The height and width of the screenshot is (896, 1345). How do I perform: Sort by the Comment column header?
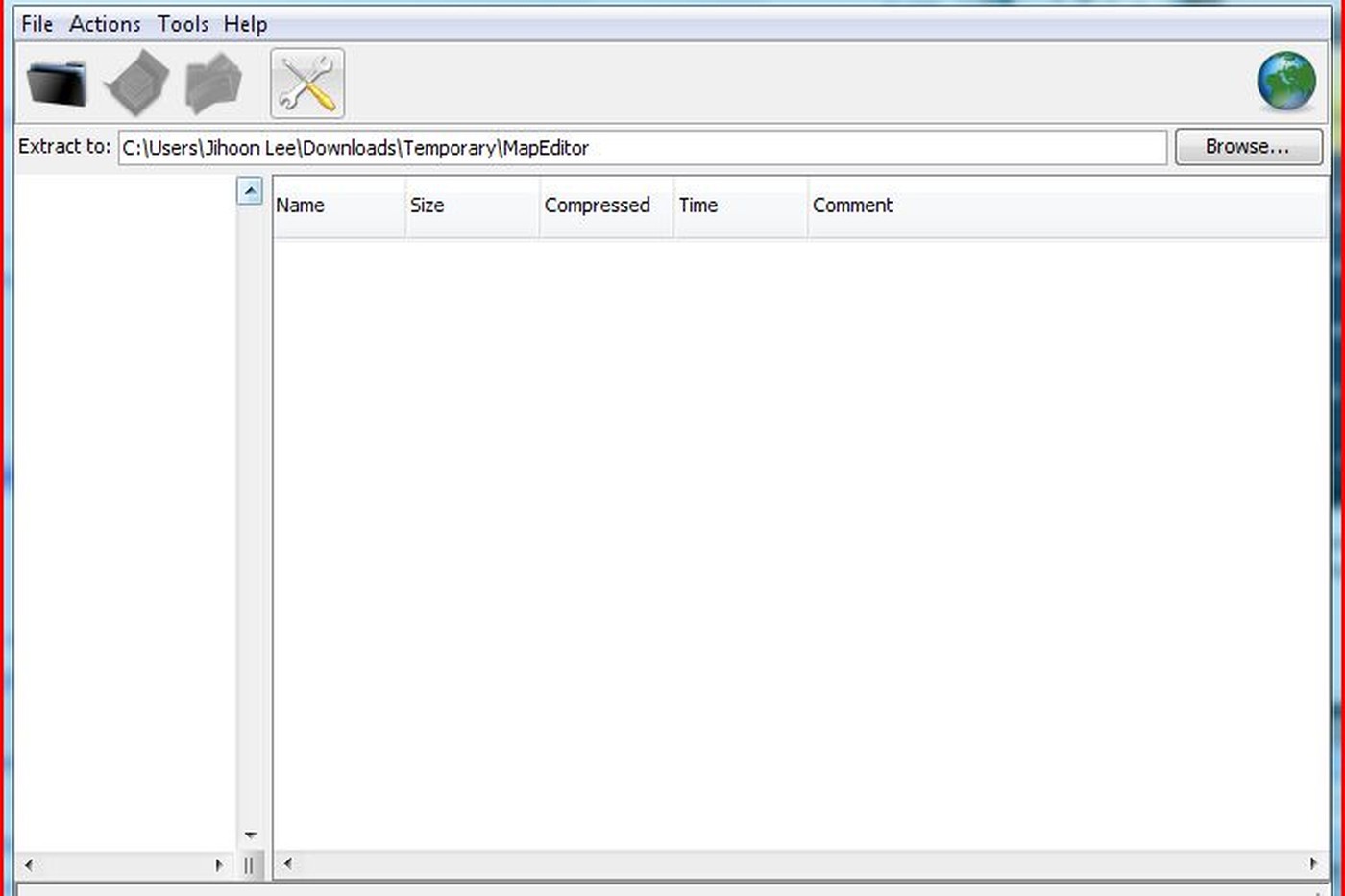(1067, 206)
